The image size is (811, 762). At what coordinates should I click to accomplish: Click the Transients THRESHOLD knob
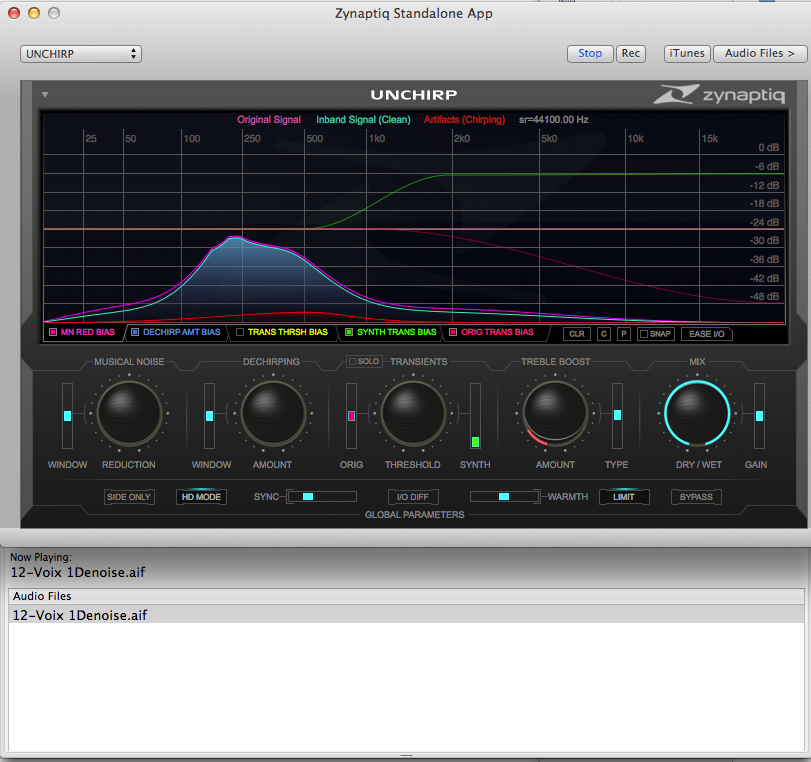pyautogui.click(x=413, y=413)
